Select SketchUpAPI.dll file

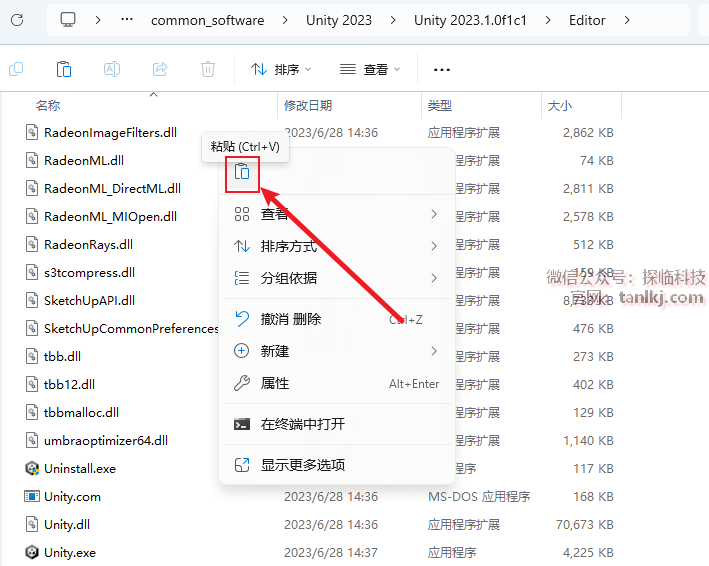click(89, 301)
